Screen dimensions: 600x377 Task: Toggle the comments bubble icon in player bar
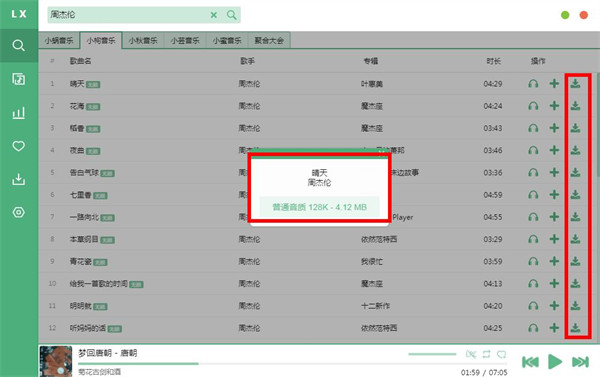pyautogui.click(x=501, y=354)
